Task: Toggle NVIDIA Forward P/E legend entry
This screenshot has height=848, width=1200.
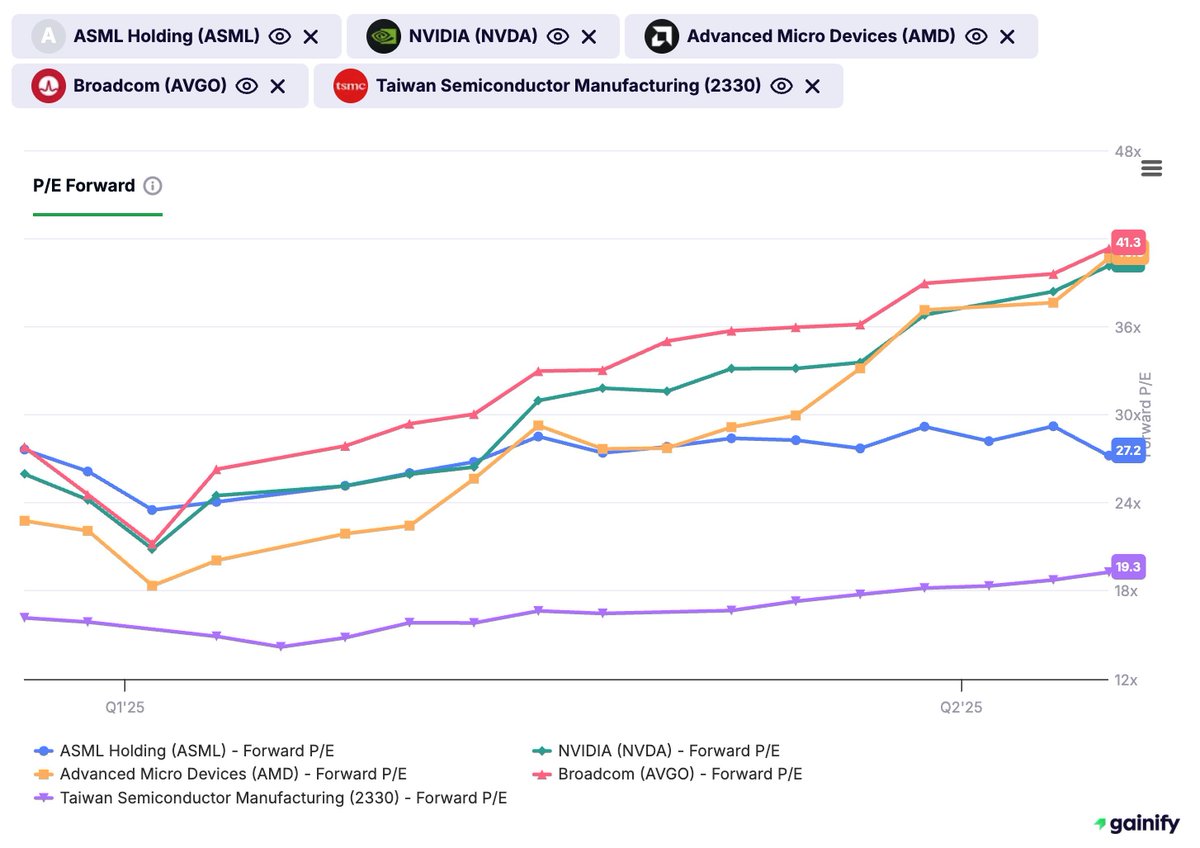Action: pos(654,751)
